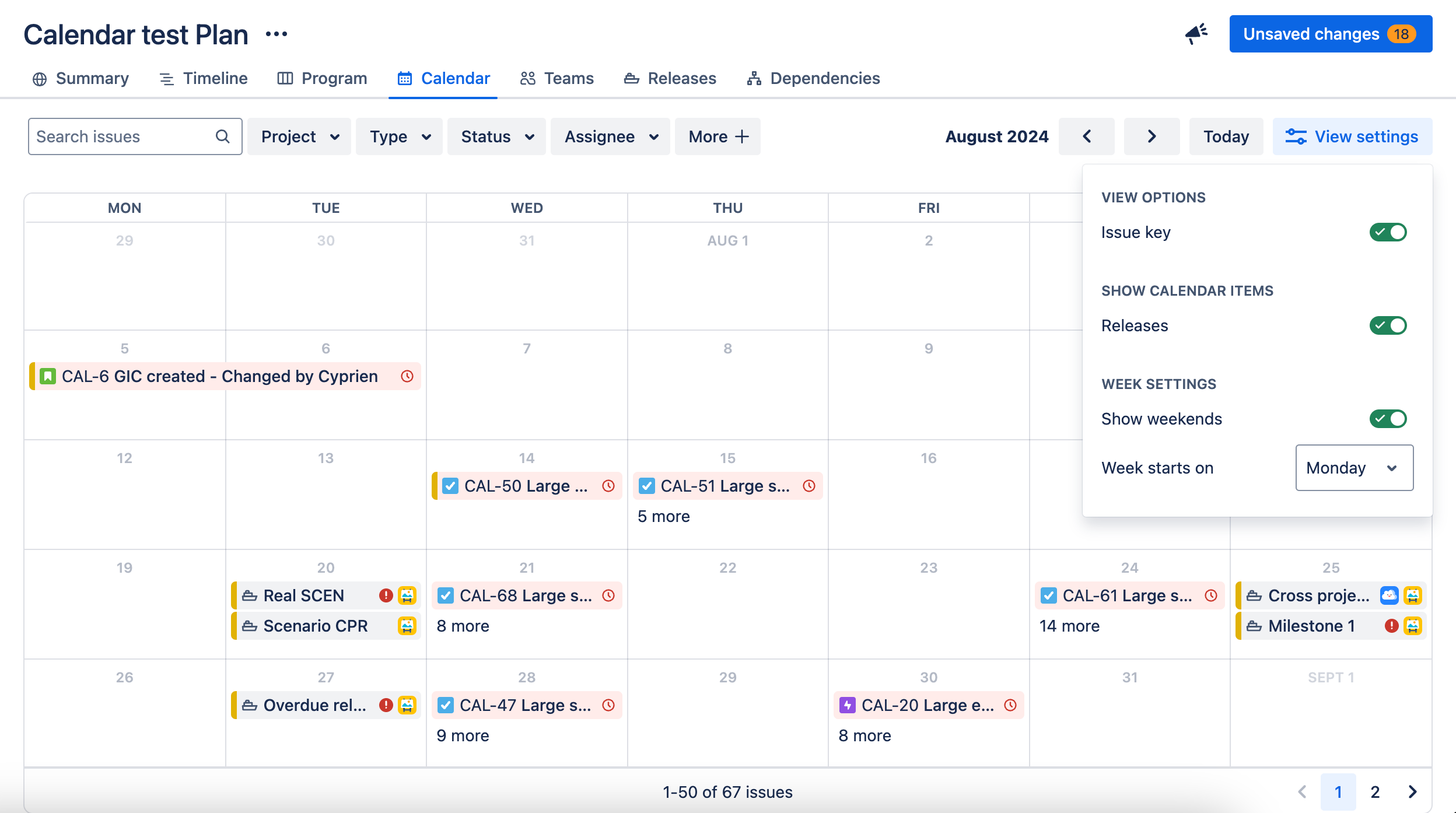The width and height of the screenshot is (1456, 813).
Task: Disable the Issue key toggle
Action: 1388,232
